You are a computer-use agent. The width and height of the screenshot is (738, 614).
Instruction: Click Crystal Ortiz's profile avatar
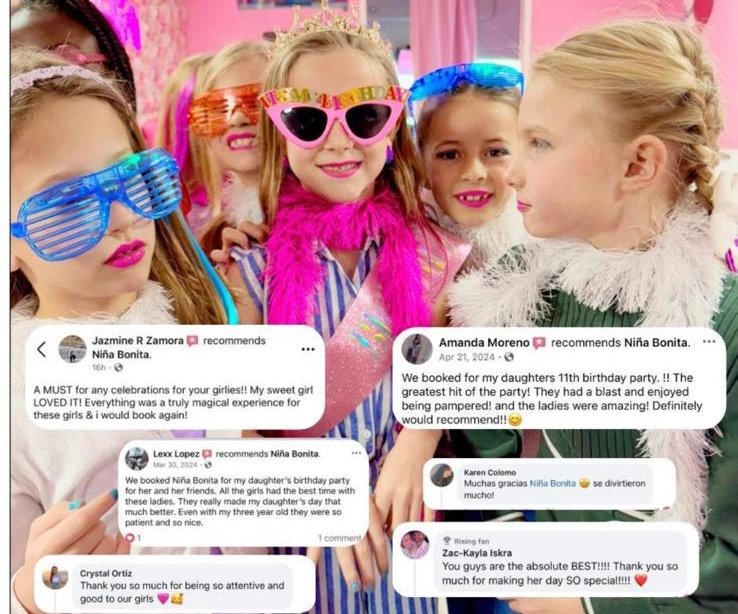[55, 576]
